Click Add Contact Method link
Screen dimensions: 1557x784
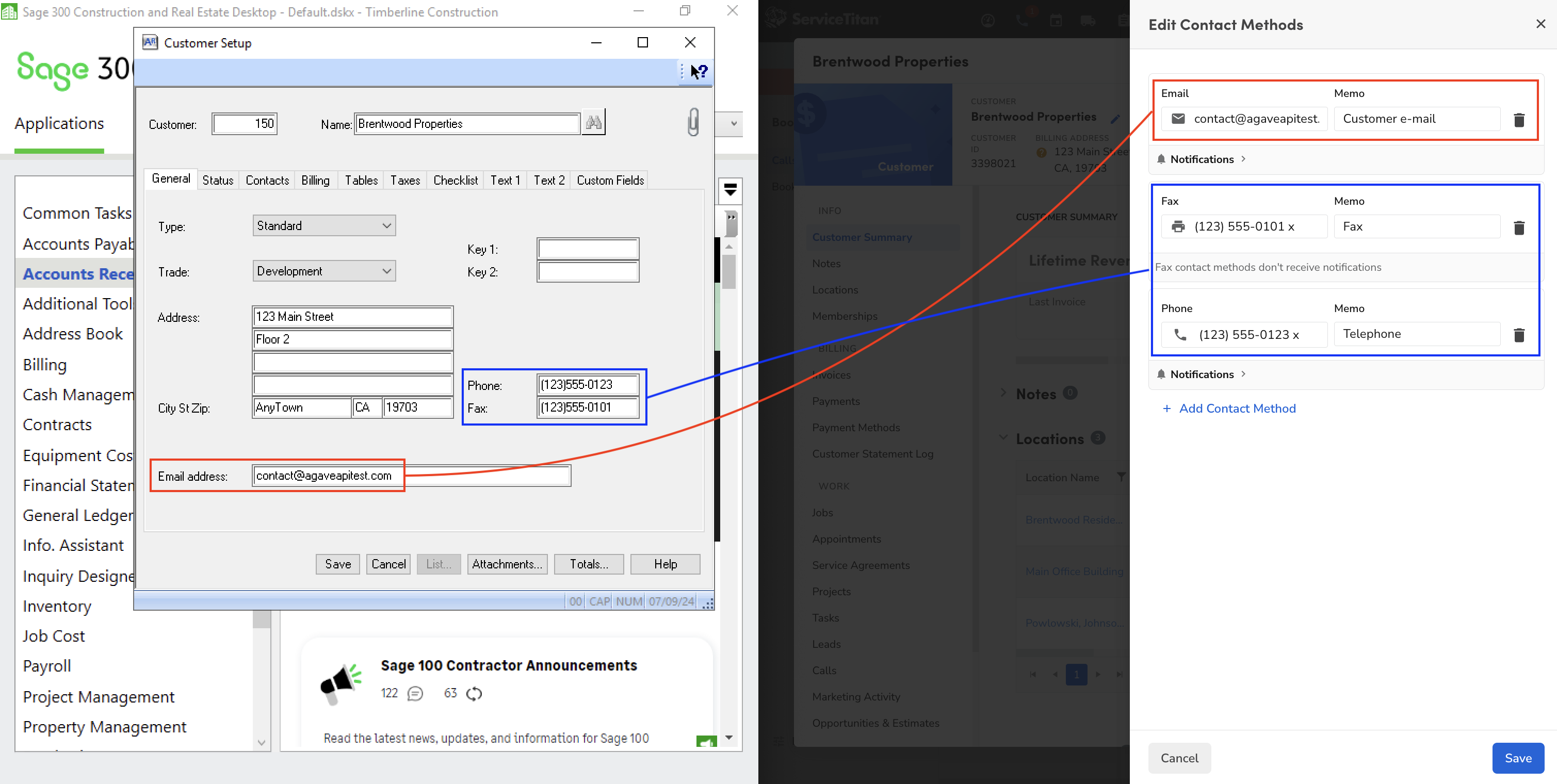tap(1237, 409)
